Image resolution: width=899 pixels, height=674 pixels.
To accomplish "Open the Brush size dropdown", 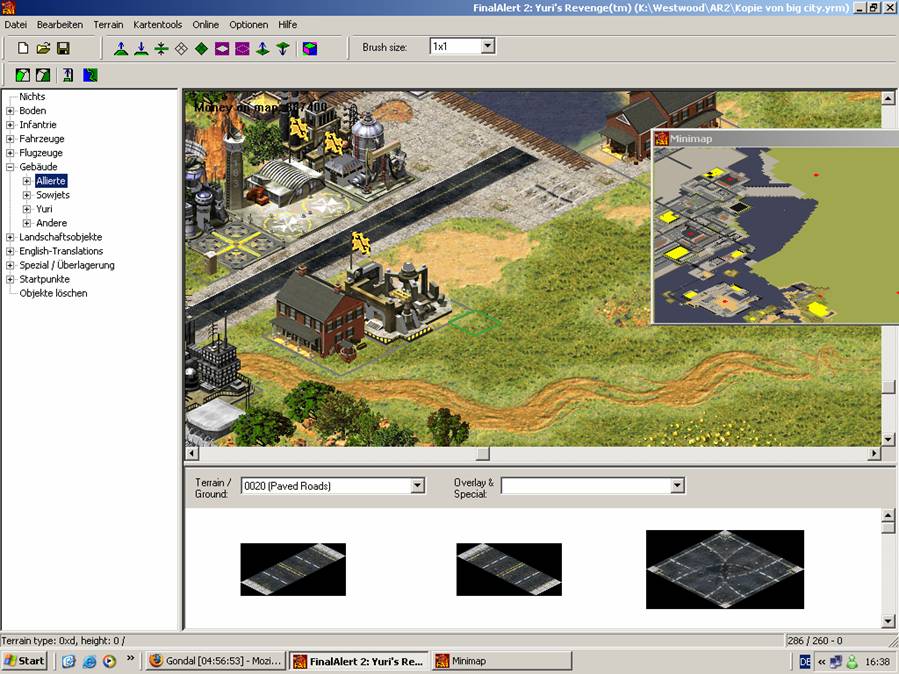I will click(487, 46).
